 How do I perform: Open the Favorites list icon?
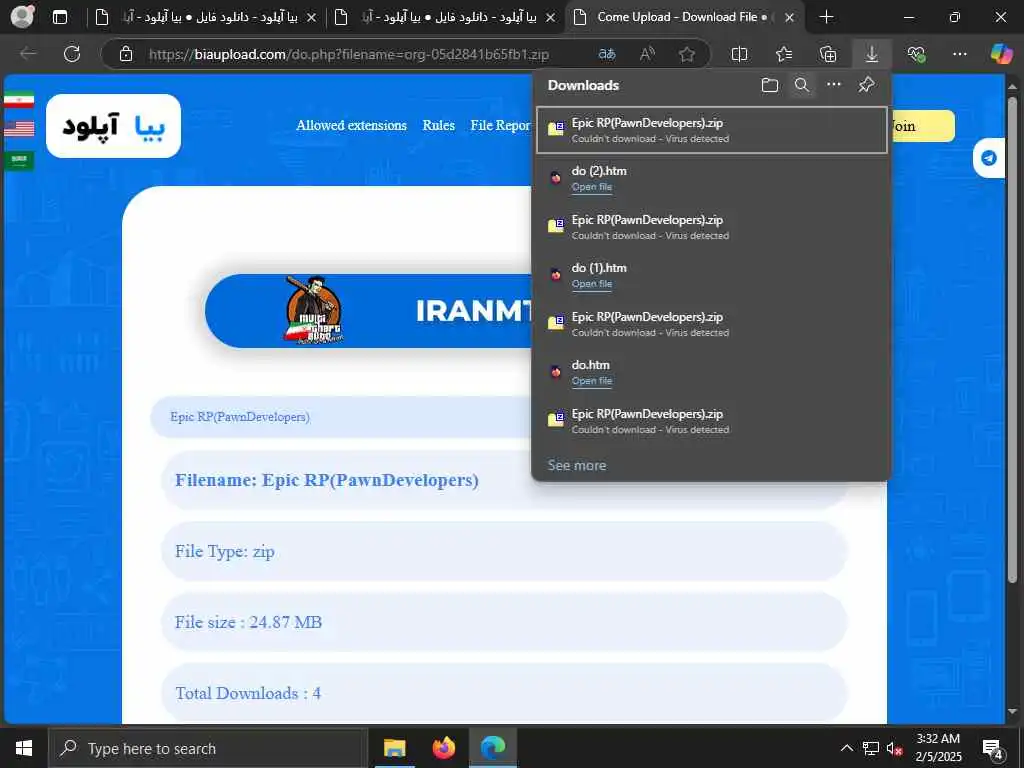tap(784, 54)
